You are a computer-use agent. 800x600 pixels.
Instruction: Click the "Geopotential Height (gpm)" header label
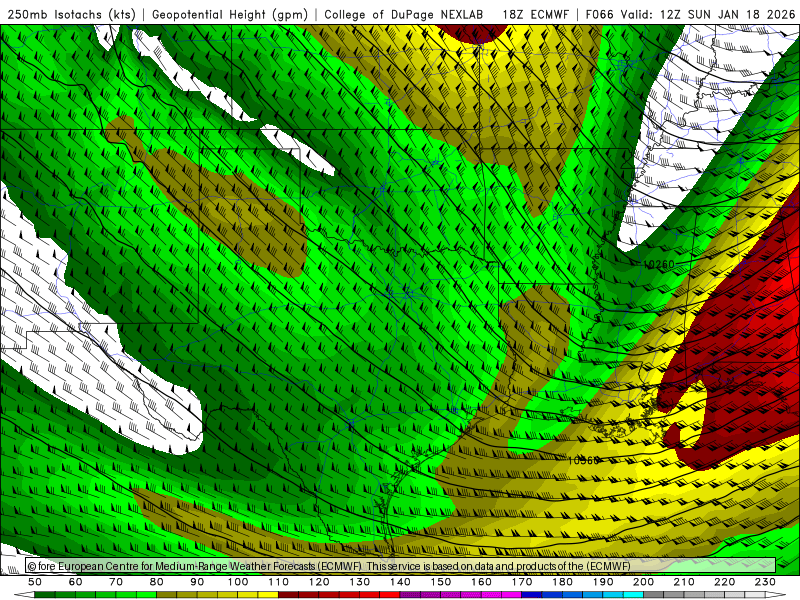tap(230, 14)
